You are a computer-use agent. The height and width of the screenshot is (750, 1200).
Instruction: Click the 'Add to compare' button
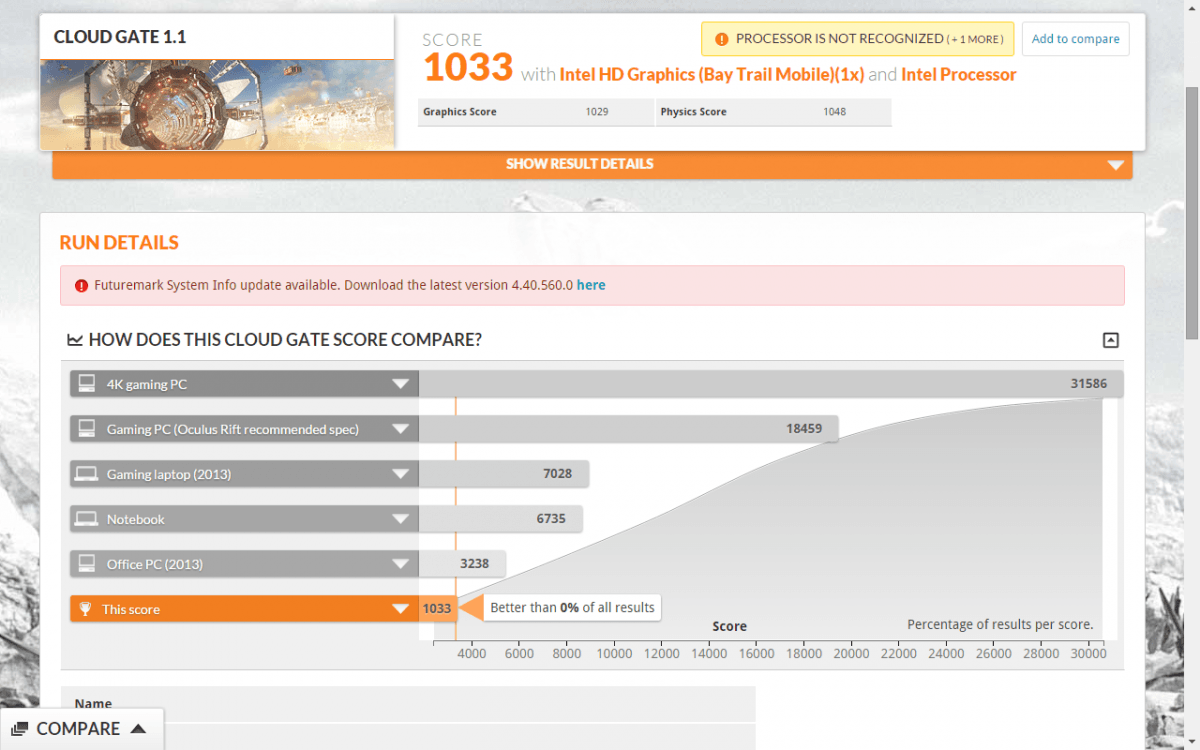tap(1076, 39)
